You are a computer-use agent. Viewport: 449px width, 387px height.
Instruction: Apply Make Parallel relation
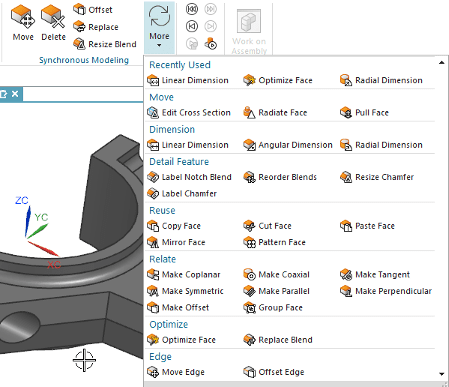[x=277, y=291]
